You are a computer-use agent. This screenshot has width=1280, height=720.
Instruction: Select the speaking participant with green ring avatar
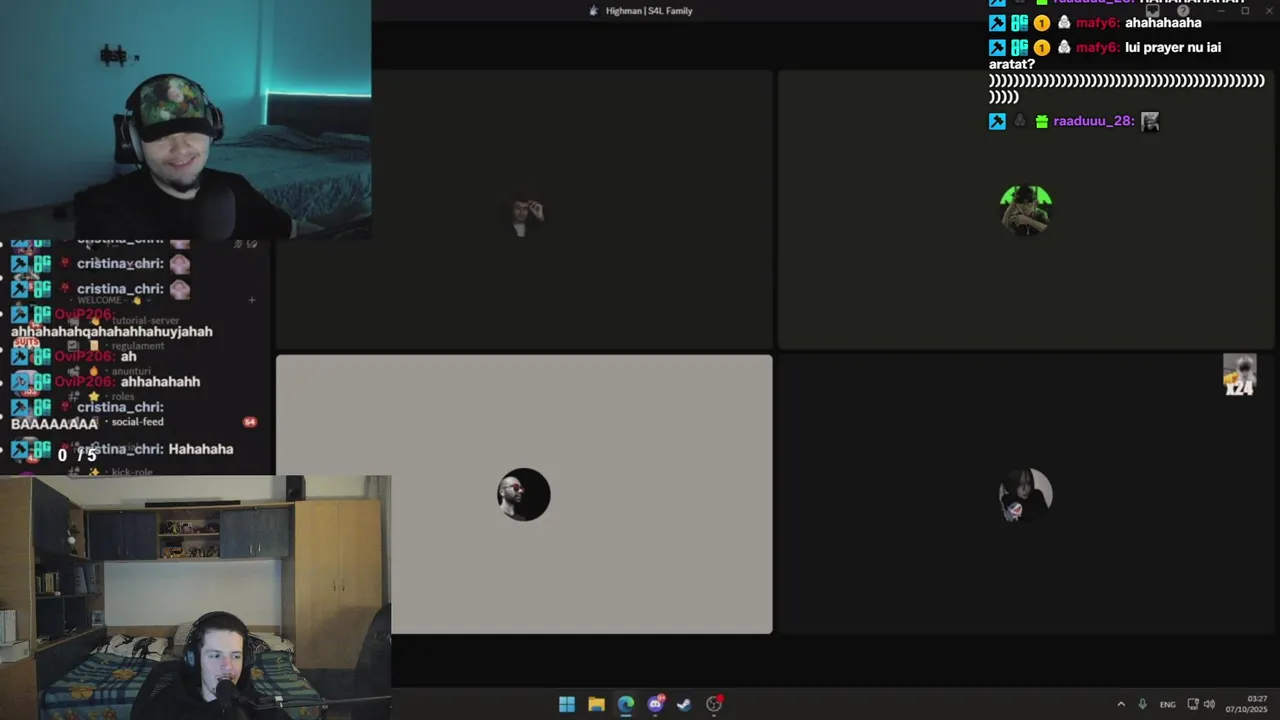[x=1026, y=210]
